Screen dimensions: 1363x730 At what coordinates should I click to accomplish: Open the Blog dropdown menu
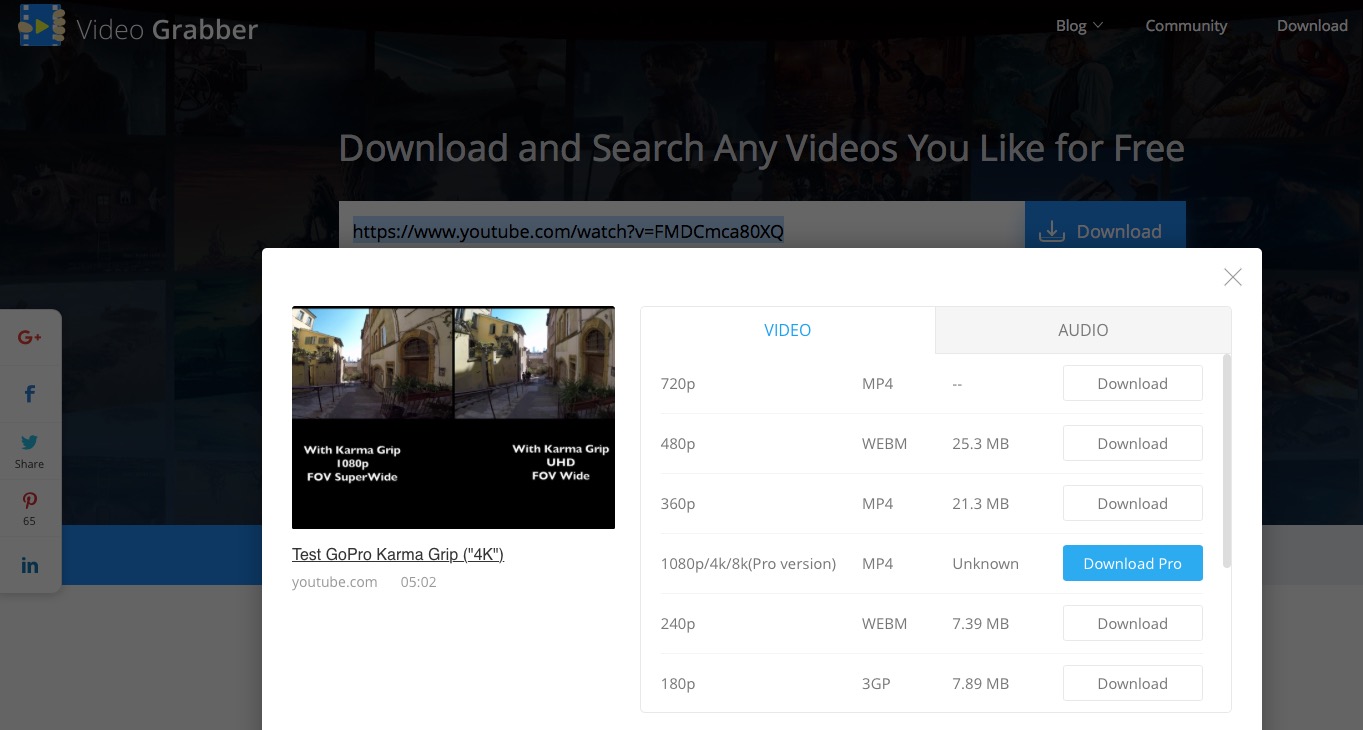tap(1079, 26)
